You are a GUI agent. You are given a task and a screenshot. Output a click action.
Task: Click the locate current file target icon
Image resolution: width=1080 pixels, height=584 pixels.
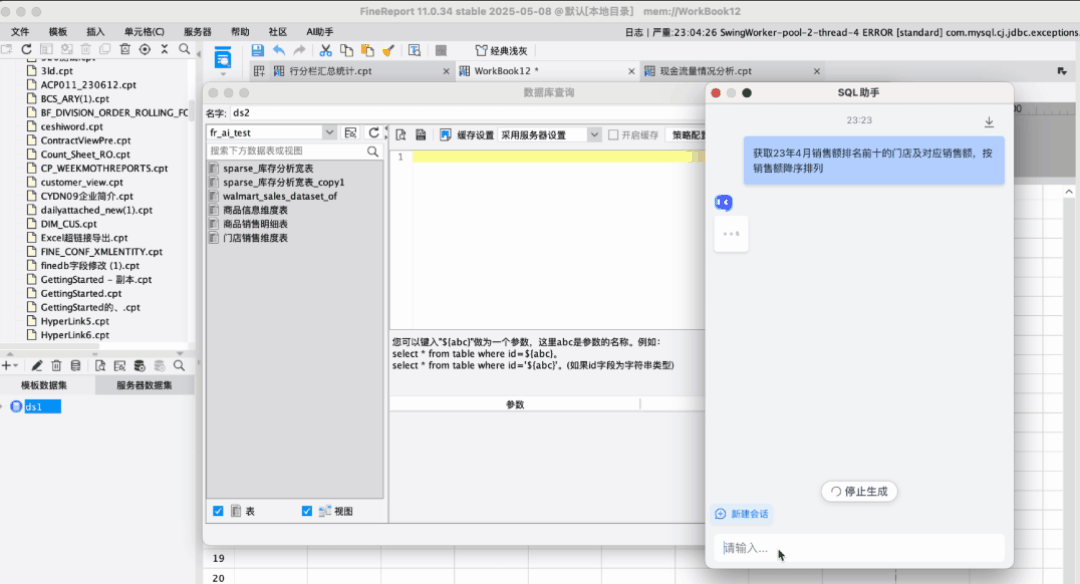coord(145,49)
